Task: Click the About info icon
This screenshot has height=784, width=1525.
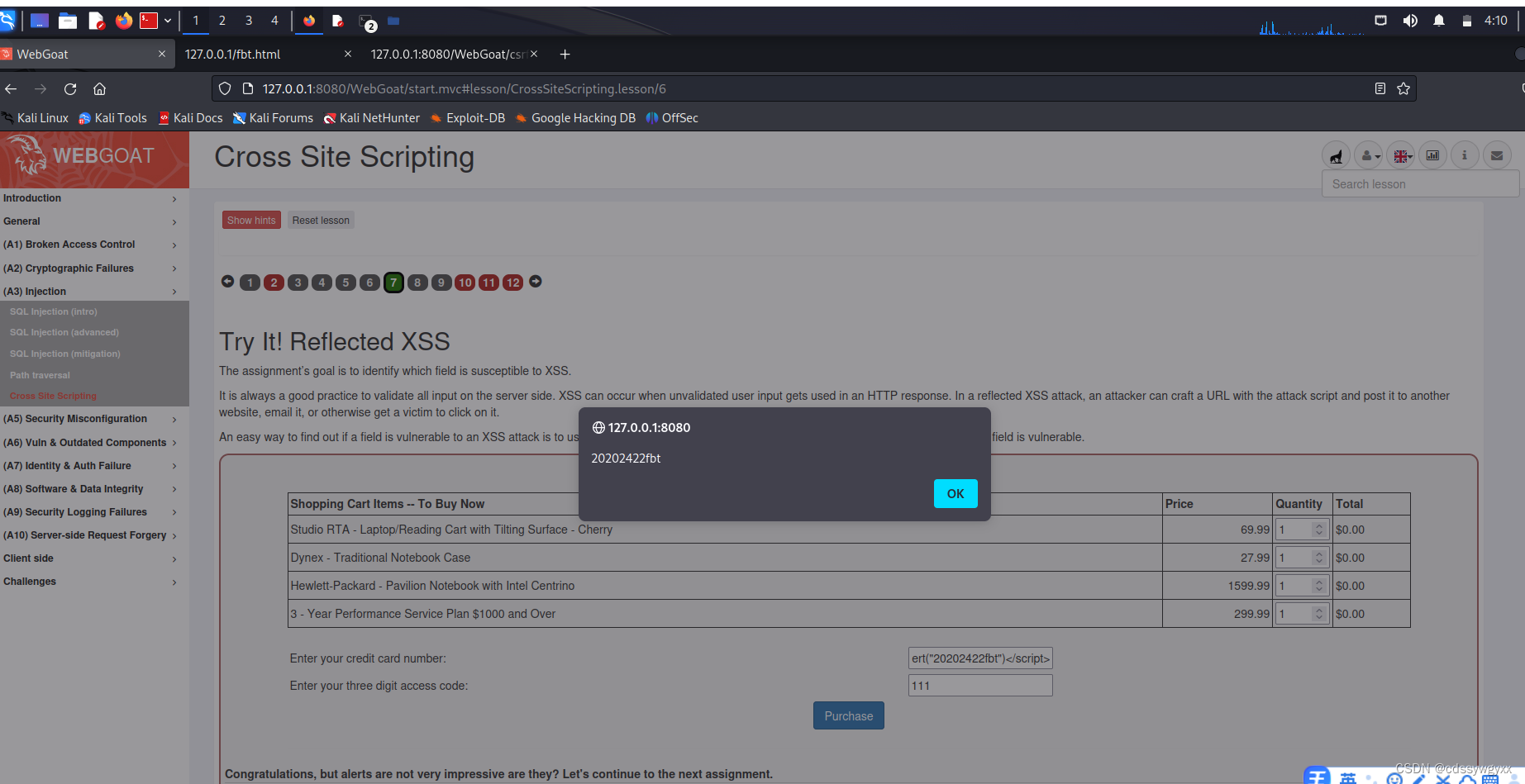Action: [1465, 155]
